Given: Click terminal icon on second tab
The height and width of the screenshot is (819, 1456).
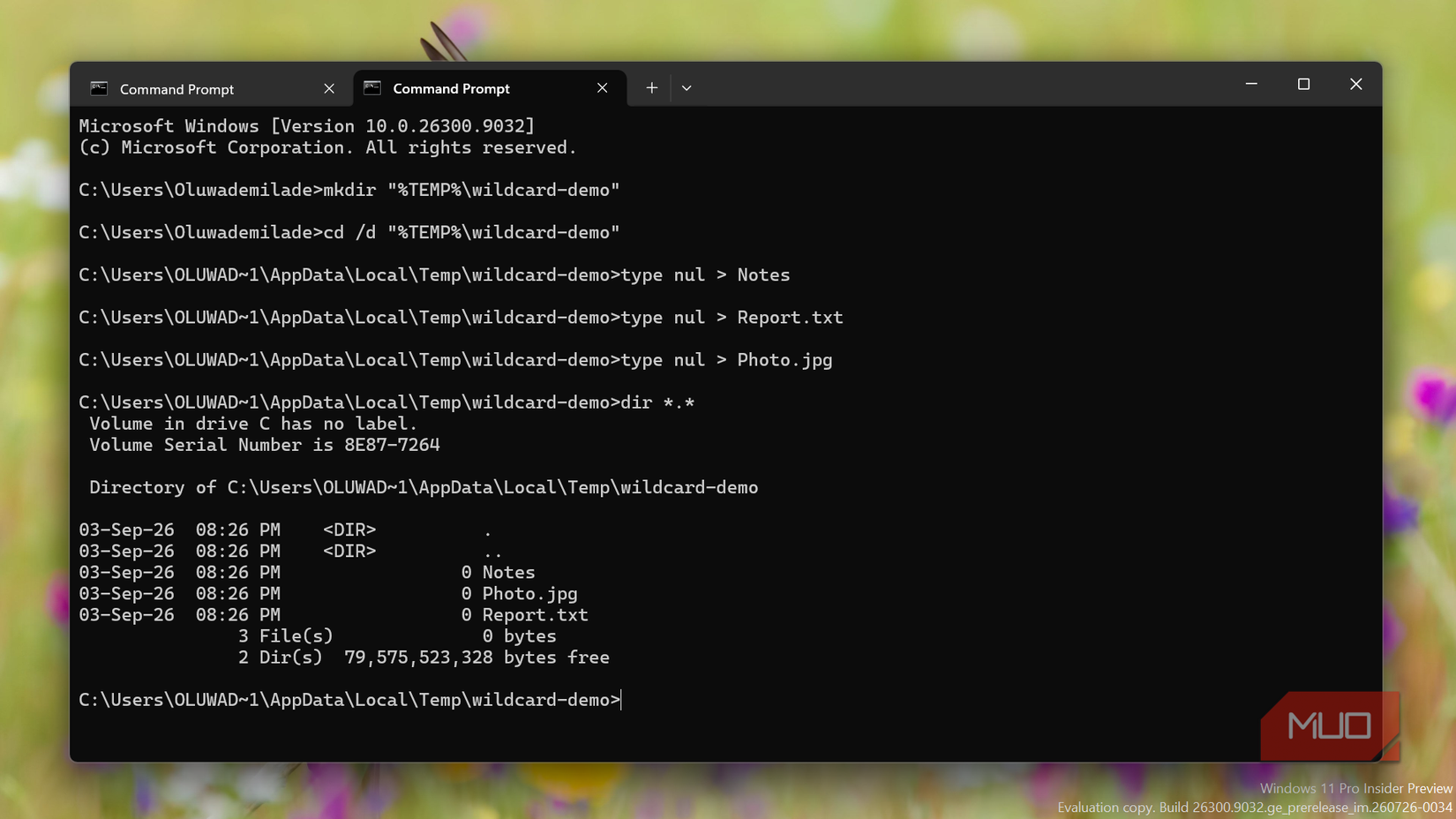Looking at the screenshot, I should [372, 88].
